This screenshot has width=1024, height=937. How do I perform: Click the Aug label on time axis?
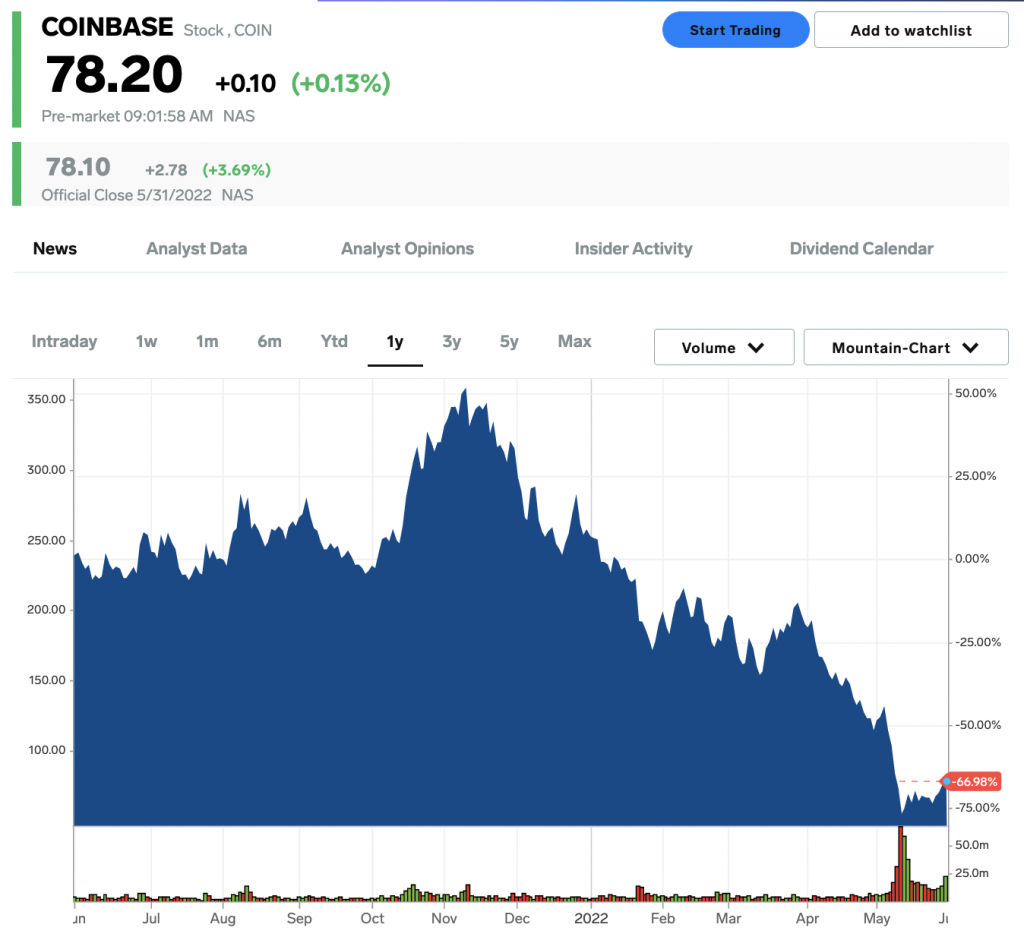223,919
